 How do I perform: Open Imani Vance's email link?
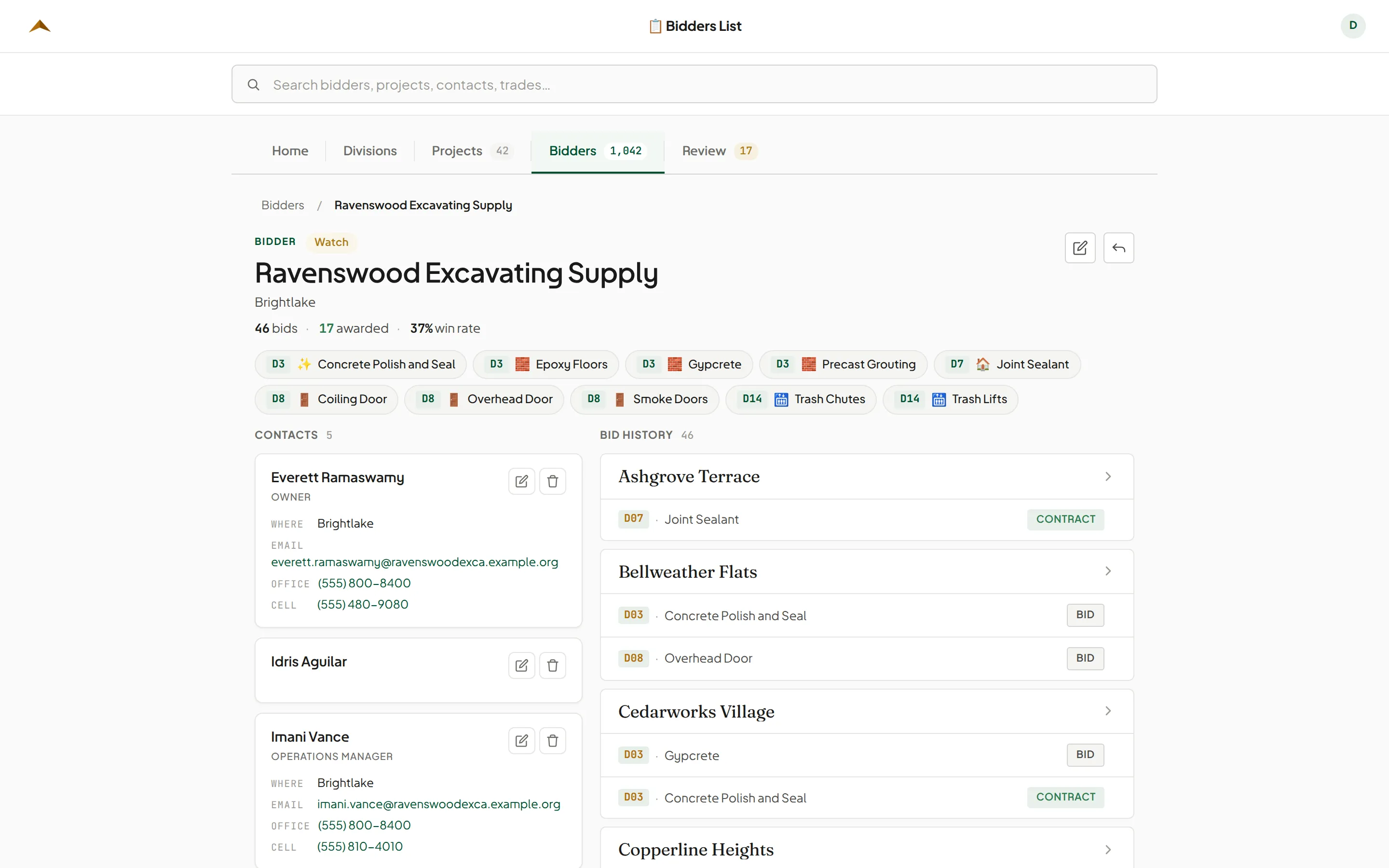[x=438, y=804]
